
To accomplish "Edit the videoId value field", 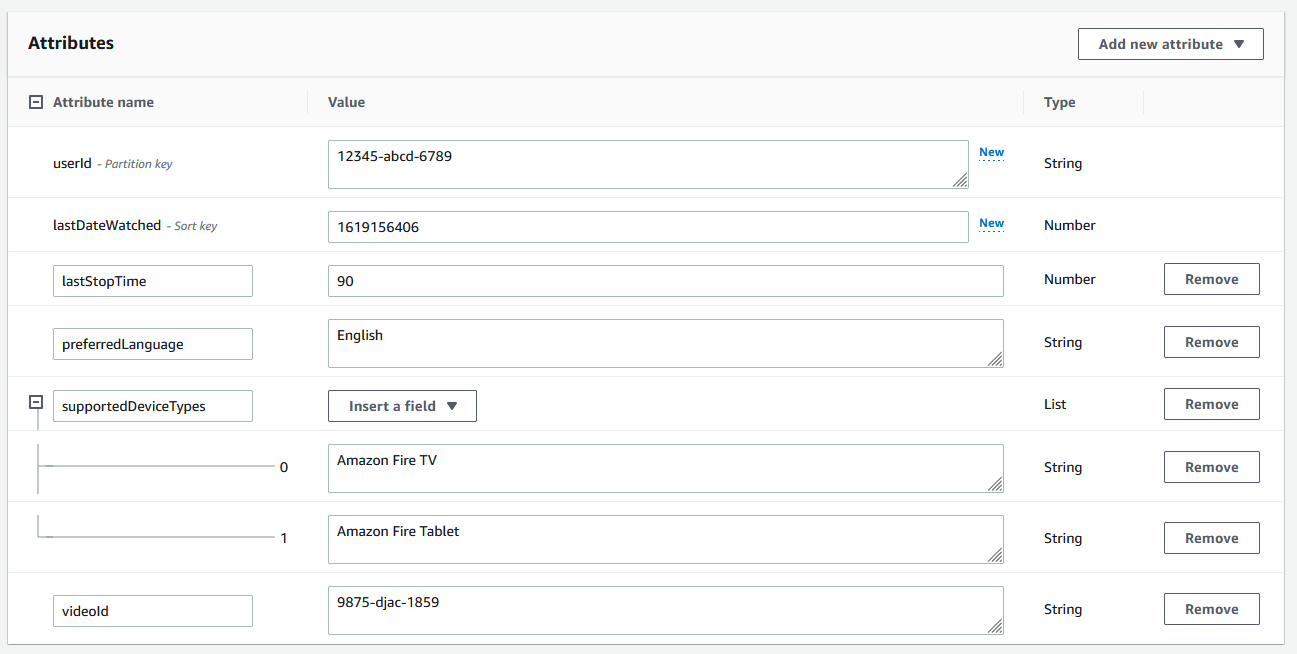I will pyautogui.click(x=665, y=609).
